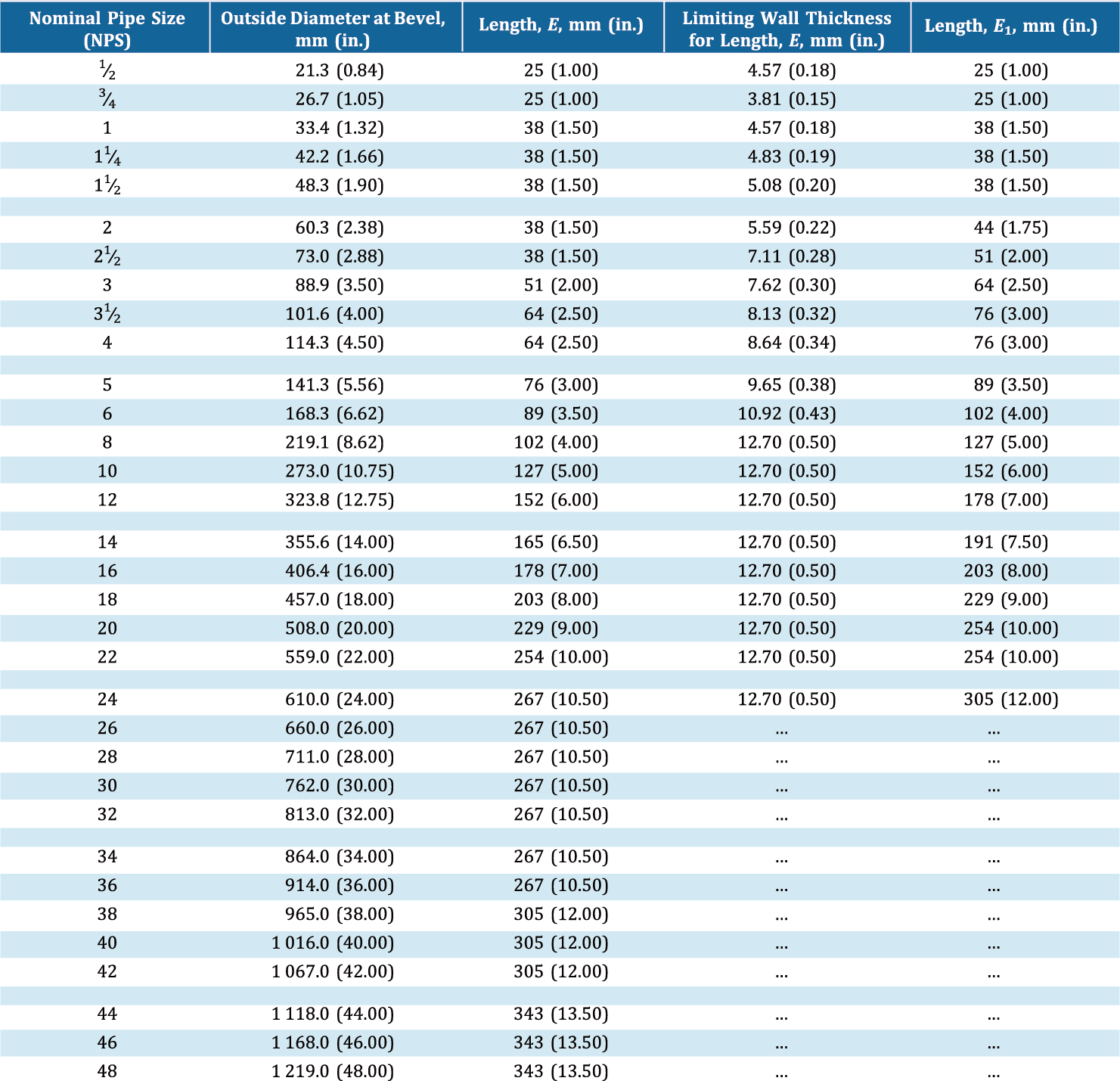Select the 33.4 (1.32) diameter value
The width and height of the screenshot is (1120, 1081).
pyautogui.click(x=340, y=128)
